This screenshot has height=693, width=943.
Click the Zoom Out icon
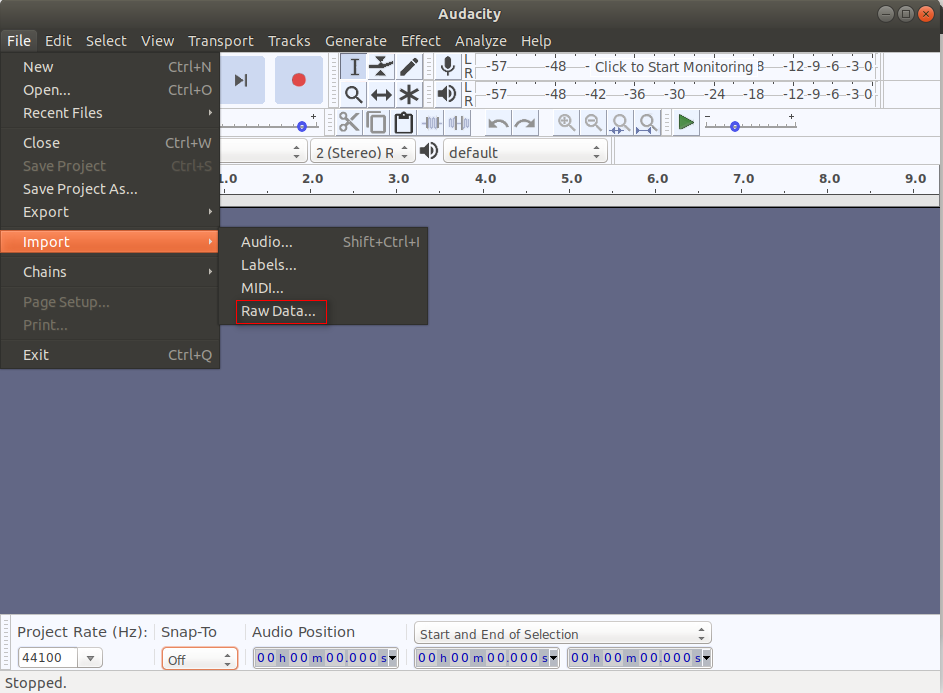click(x=594, y=123)
